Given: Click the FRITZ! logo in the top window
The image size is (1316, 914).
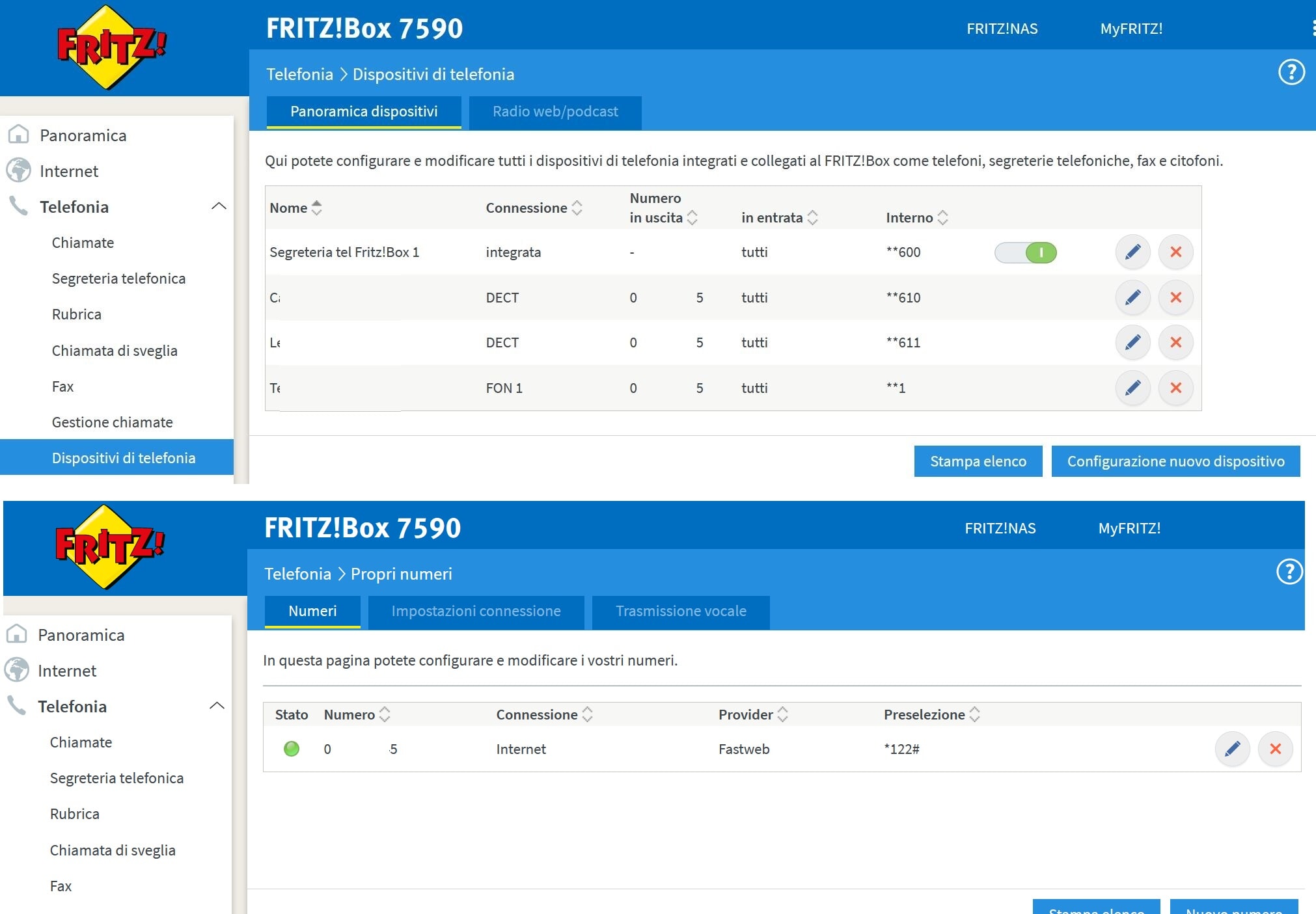Looking at the screenshot, I should tap(112, 47).
